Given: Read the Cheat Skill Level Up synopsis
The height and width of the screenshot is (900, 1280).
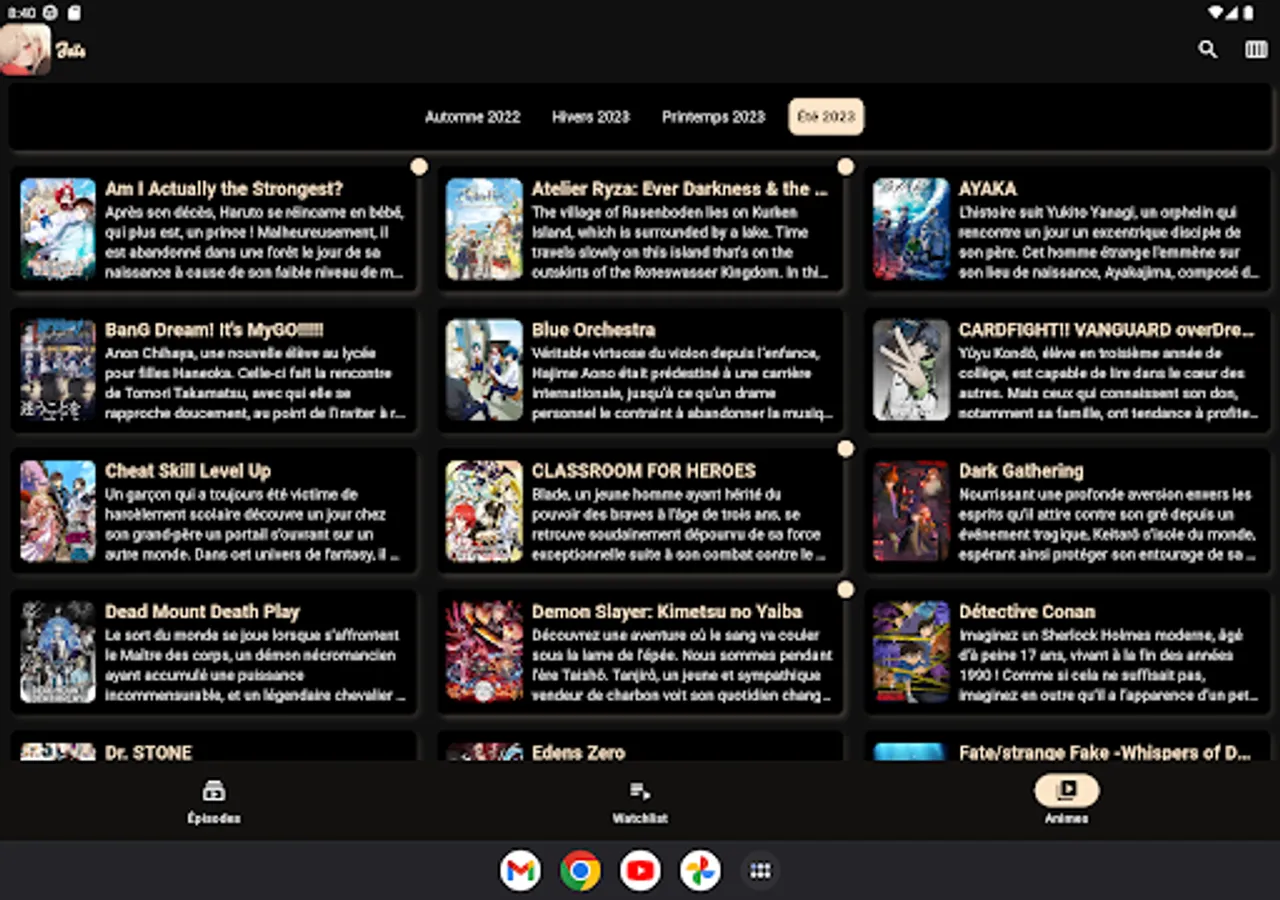Looking at the screenshot, I should [253, 524].
